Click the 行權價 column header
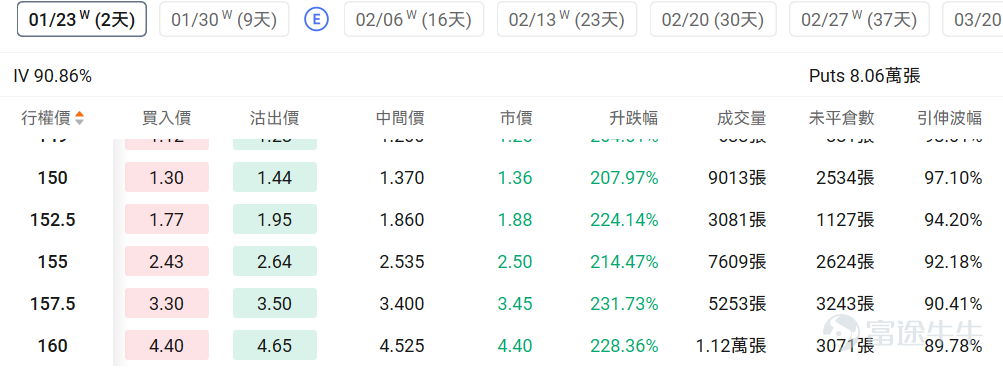The image size is (1003, 369). point(45,118)
